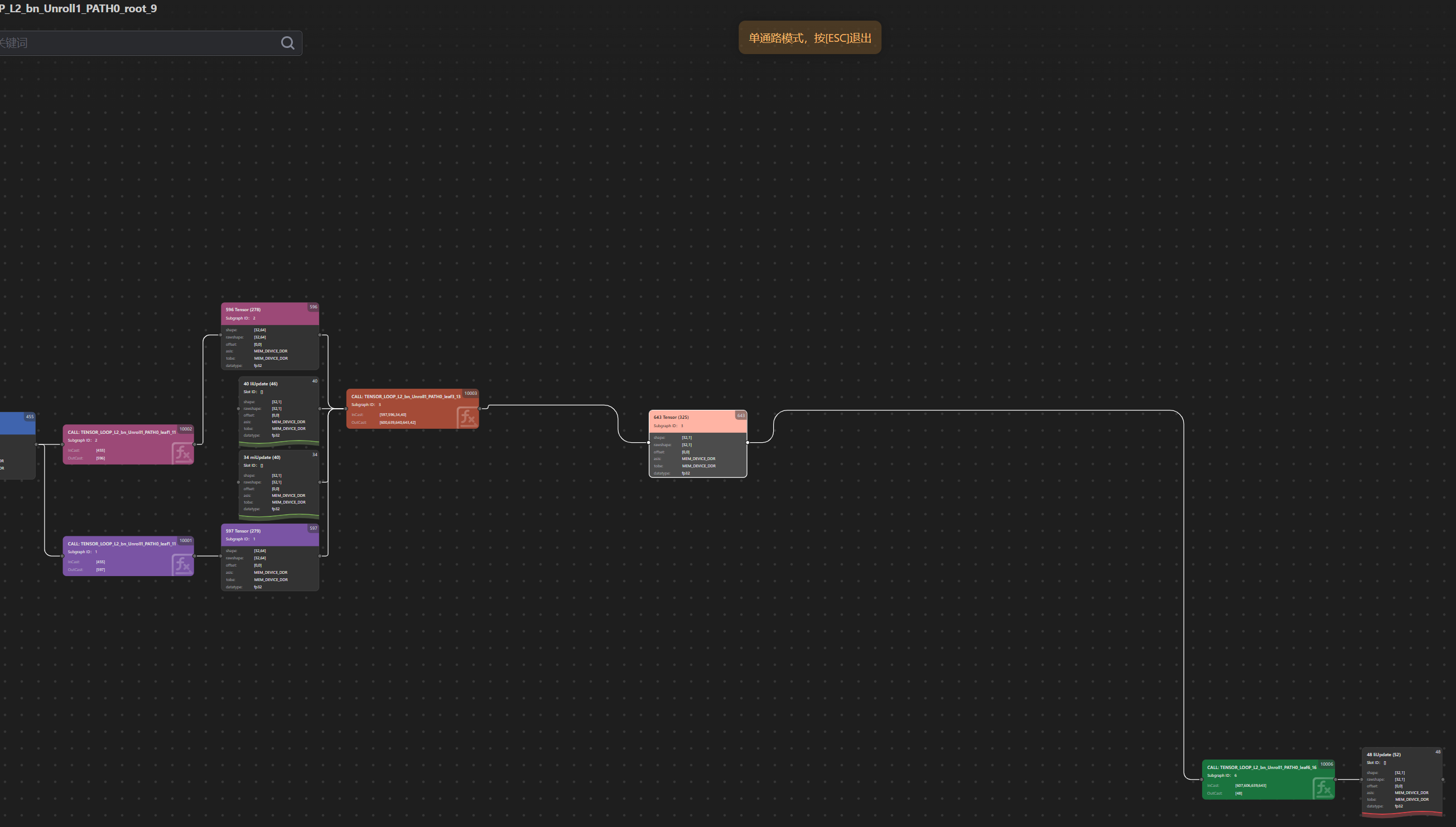Image resolution: width=1456 pixels, height=827 pixels.
Task: Click the single-path mode ESC notice banner
Action: pos(809,38)
